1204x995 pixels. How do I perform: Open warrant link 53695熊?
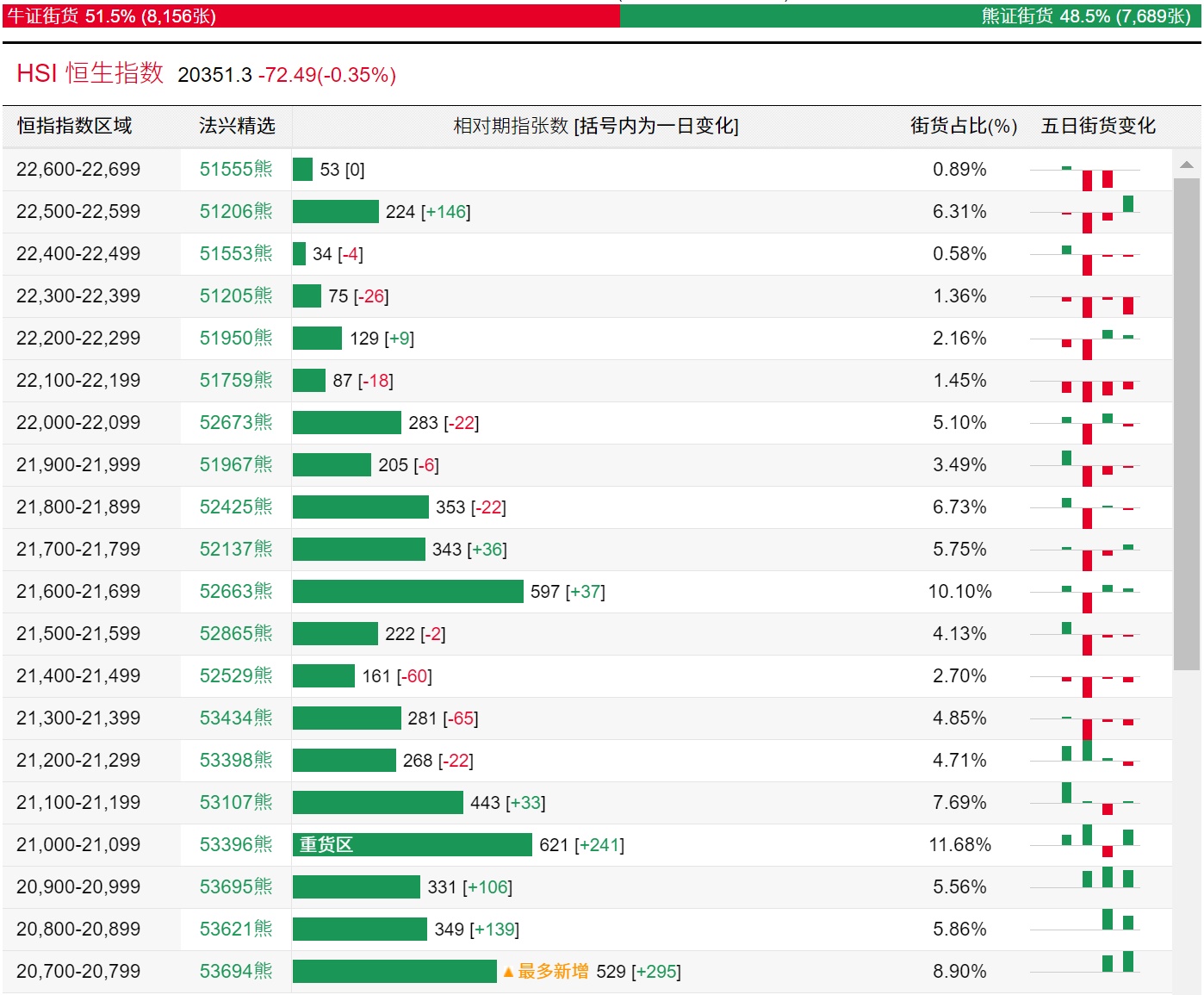pyautogui.click(x=236, y=886)
